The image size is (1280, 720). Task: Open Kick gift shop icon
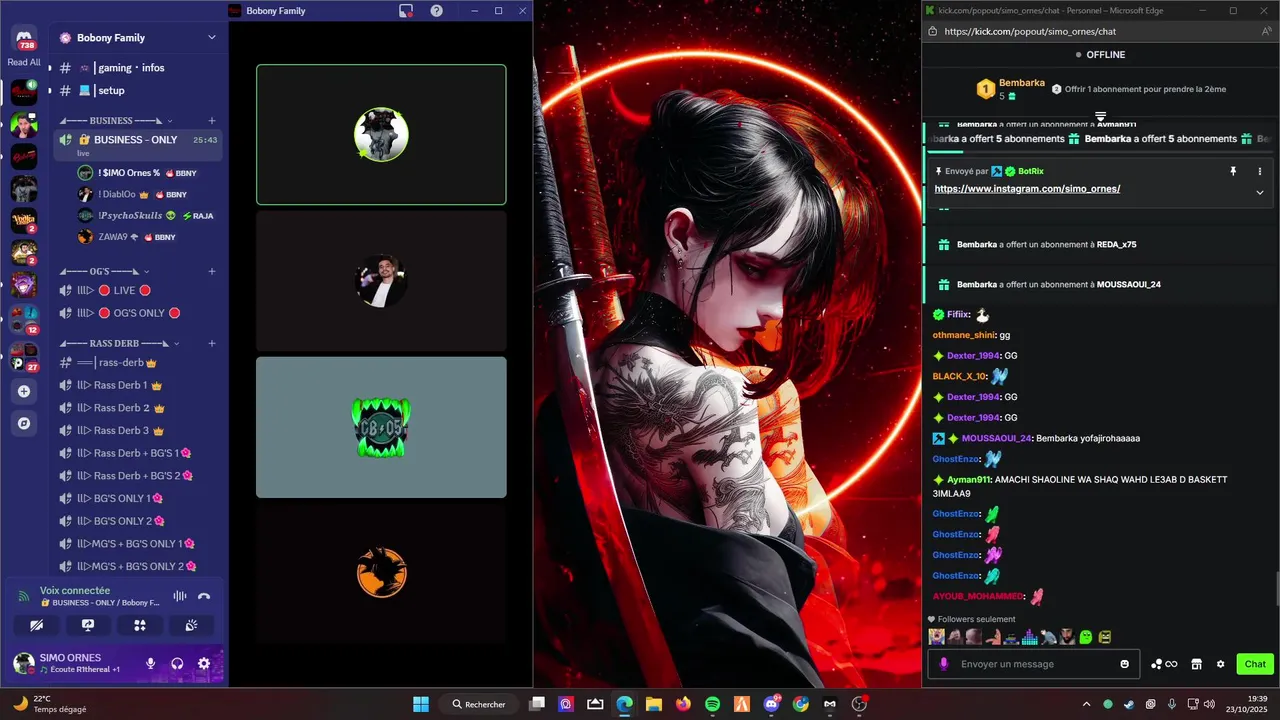pos(1196,664)
